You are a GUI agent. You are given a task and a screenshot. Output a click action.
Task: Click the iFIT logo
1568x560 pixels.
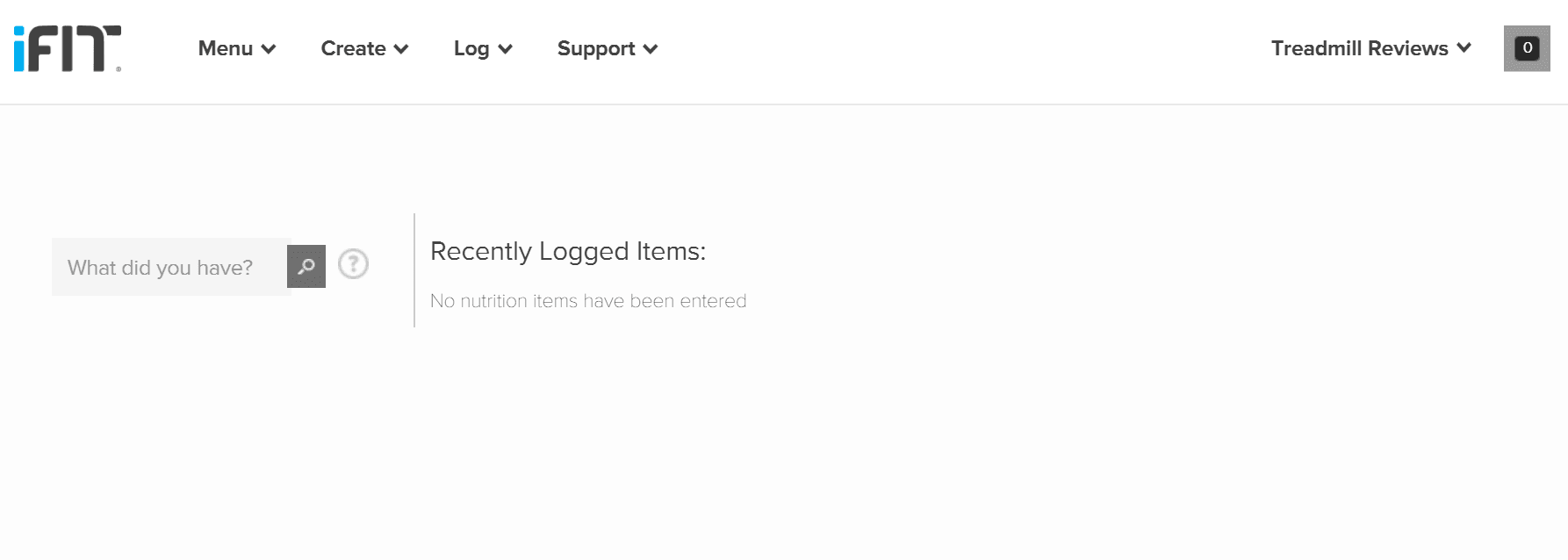point(67,48)
